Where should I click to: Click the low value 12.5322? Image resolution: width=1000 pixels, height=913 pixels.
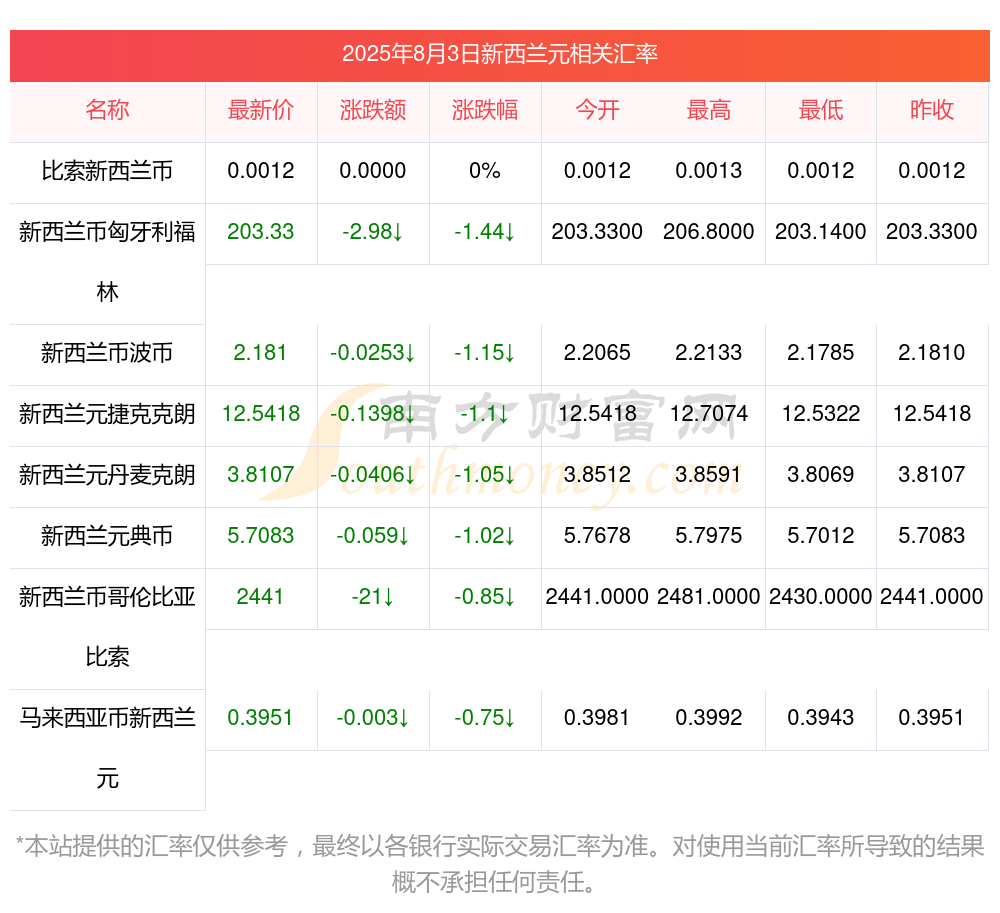pos(821,414)
